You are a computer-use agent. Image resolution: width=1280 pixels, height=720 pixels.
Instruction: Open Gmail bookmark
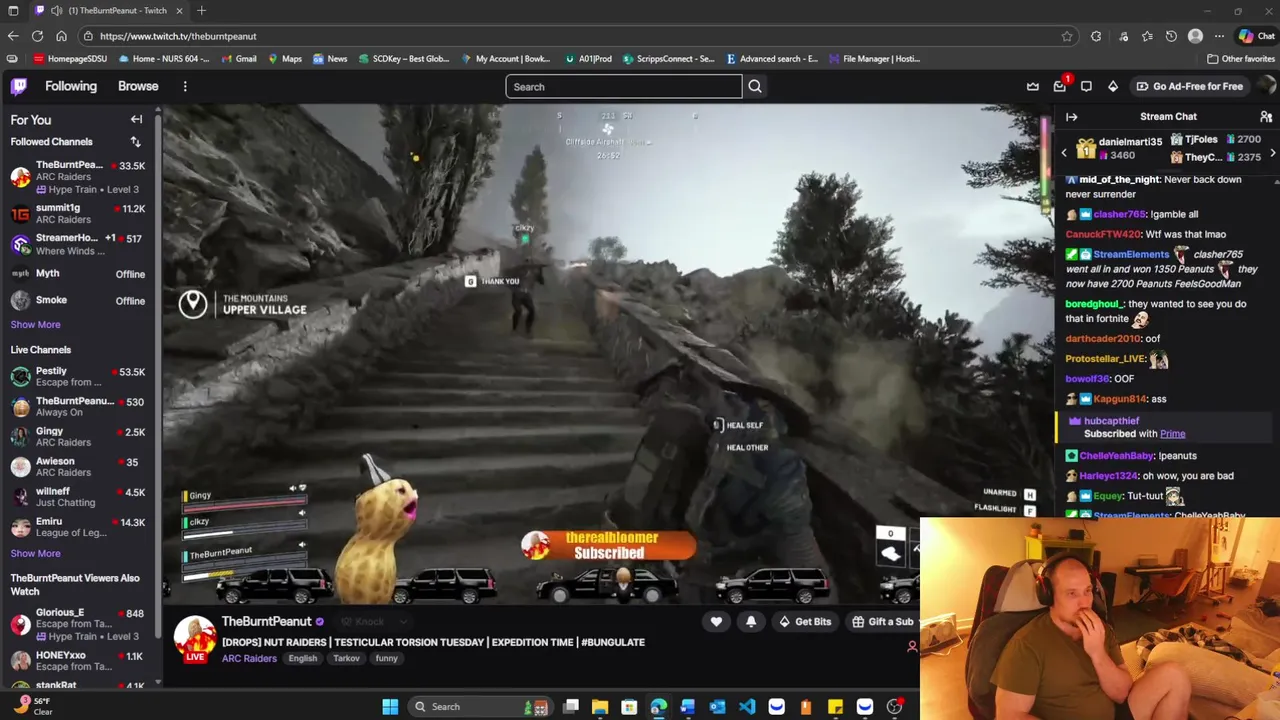pos(238,59)
